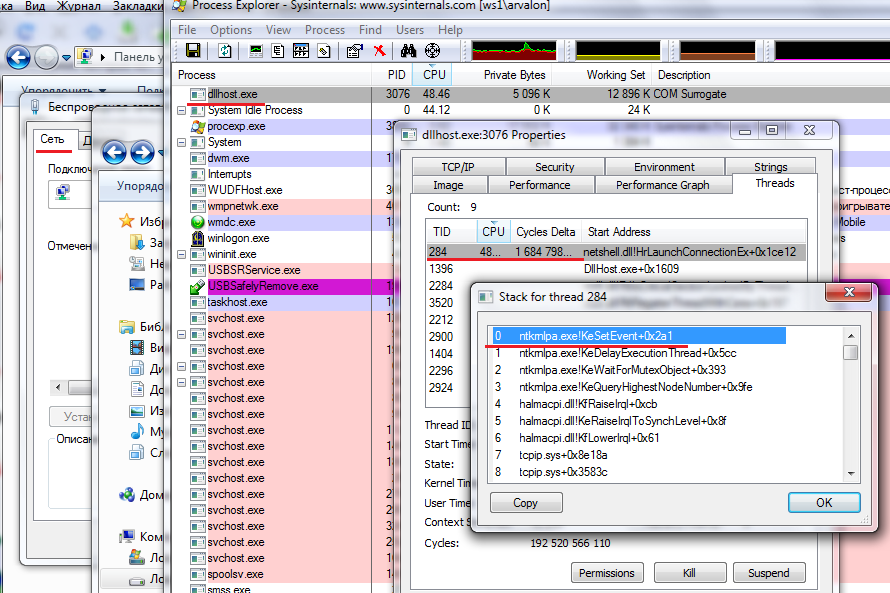Click the taskhost.exe process icon
The height and width of the screenshot is (593, 890).
coord(198,302)
